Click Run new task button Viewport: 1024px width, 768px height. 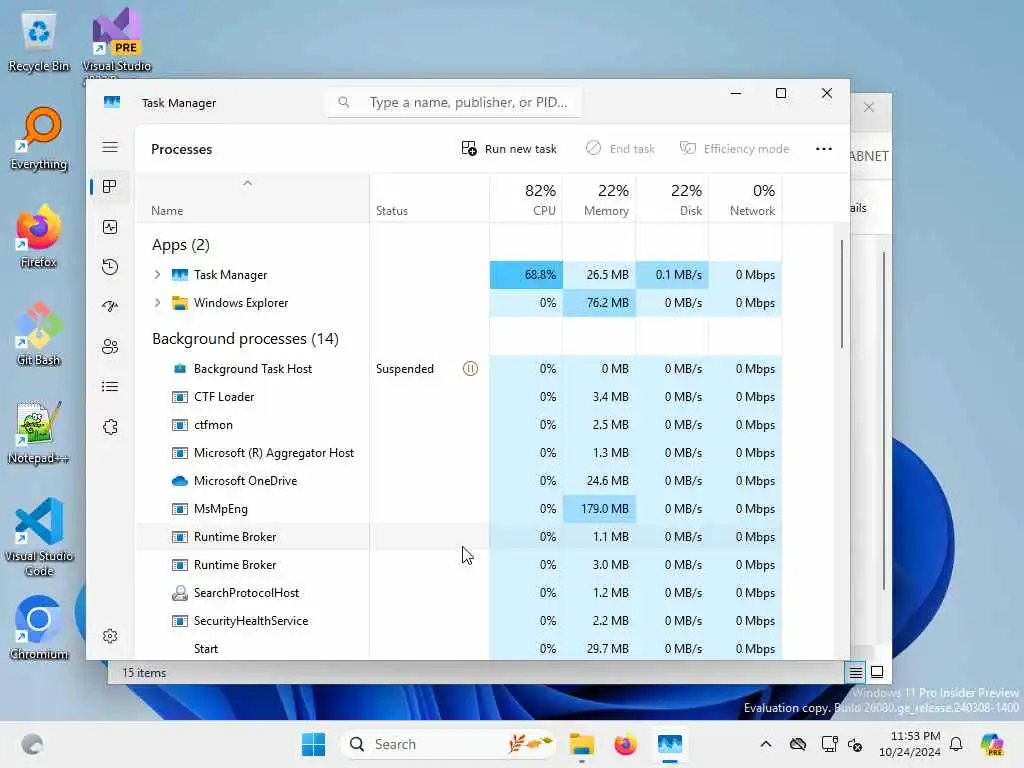[509, 149]
